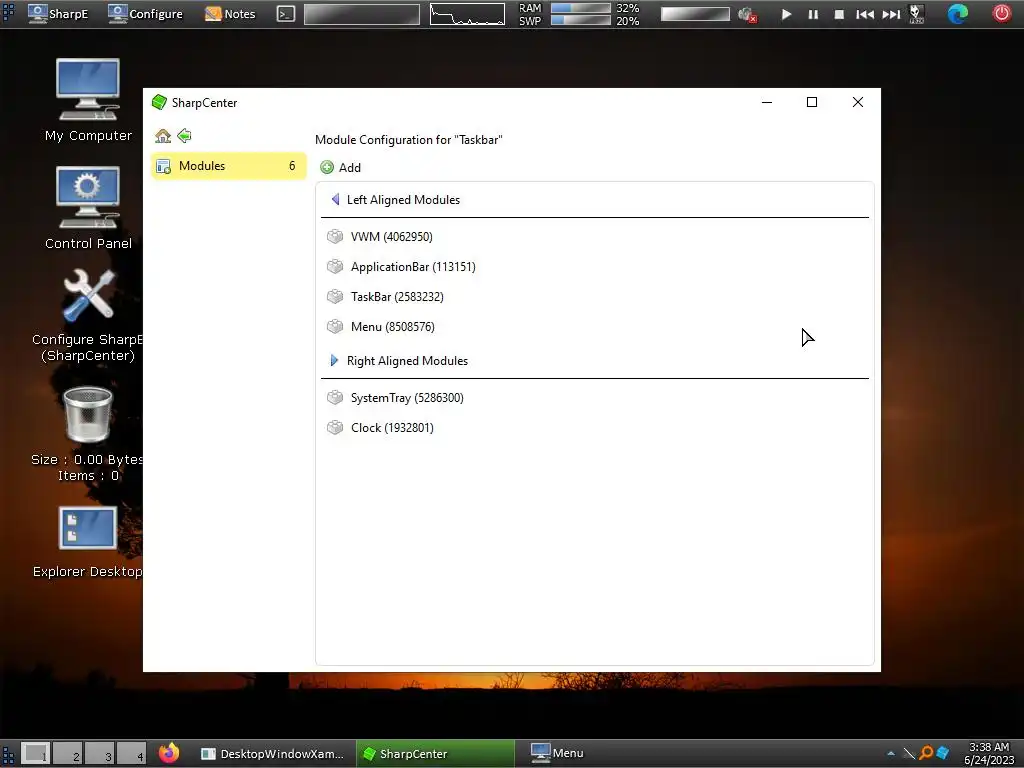Open Configure SharpE desktop icon
This screenshot has height=768, width=1024.
pos(88,316)
